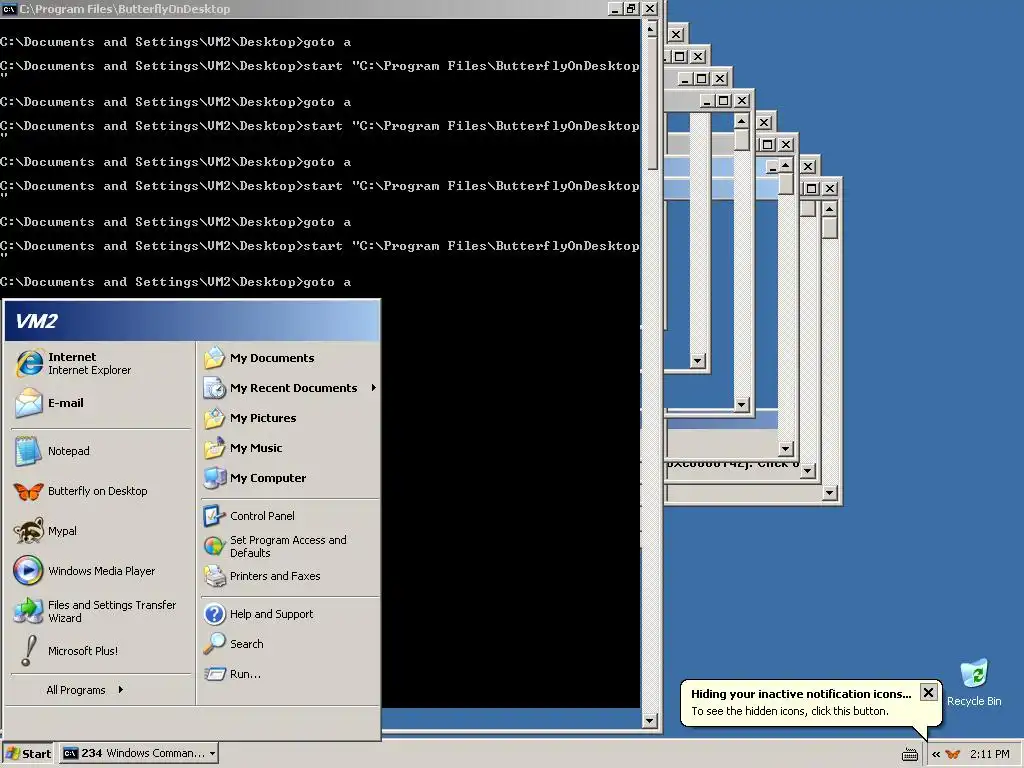This screenshot has height=768, width=1024.
Task: Close the hidden icons notification balloon
Action: (928, 692)
